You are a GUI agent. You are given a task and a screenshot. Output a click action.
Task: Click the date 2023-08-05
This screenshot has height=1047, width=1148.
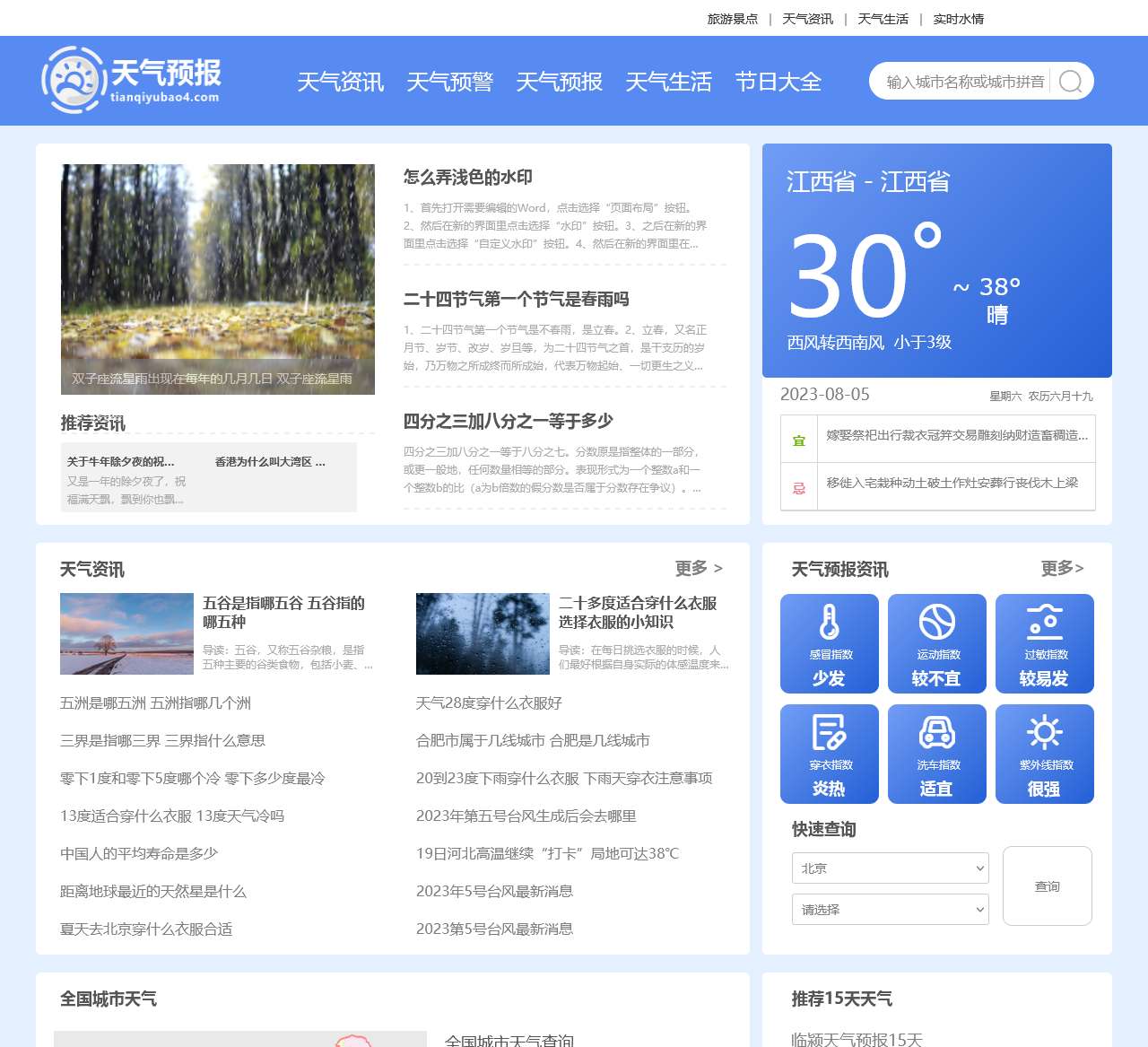(825, 394)
